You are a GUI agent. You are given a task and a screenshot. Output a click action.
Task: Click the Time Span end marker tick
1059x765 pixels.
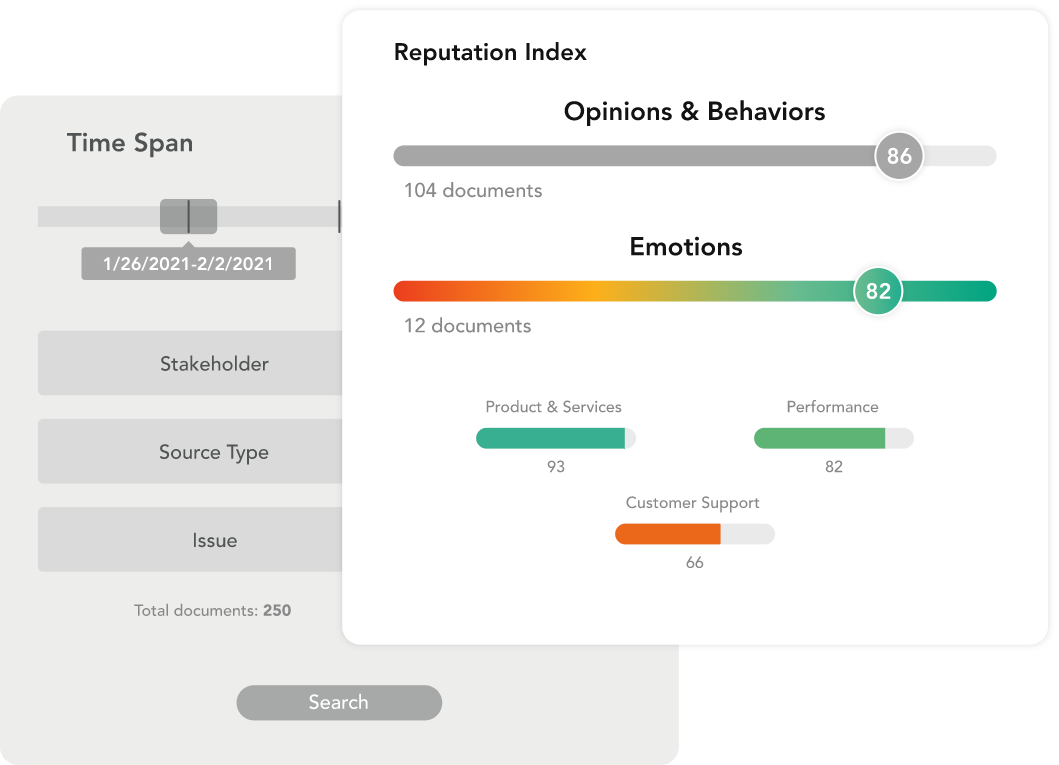[339, 217]
